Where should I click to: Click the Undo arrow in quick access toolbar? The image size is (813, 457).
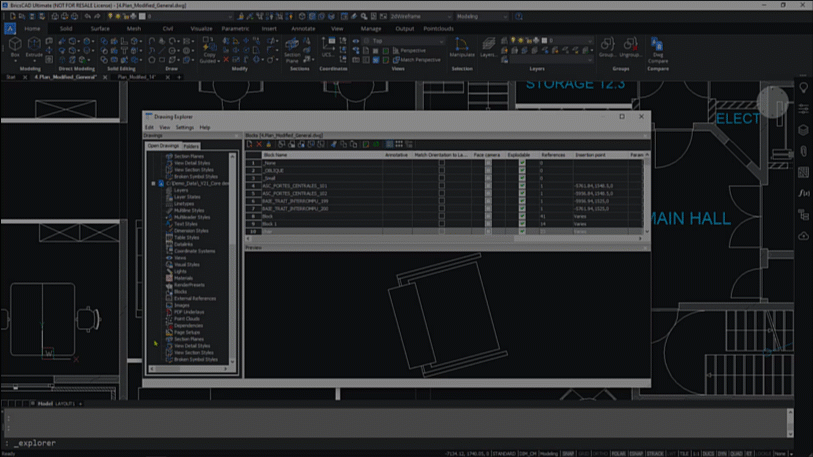click(88, 17)
